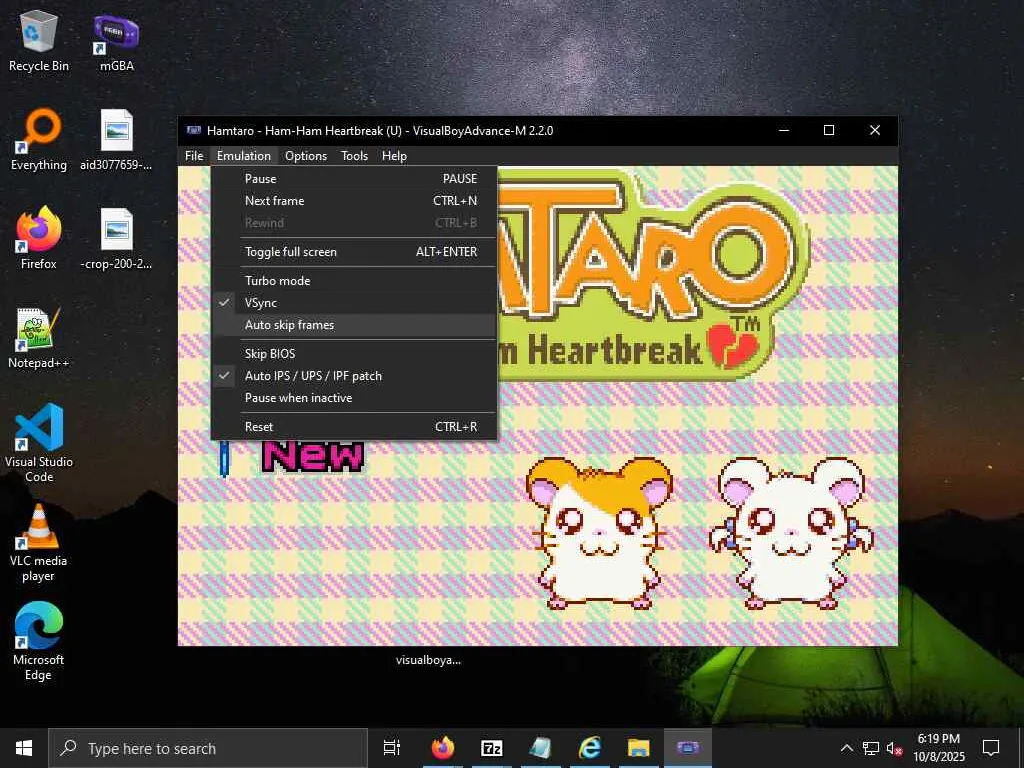Screen dimensions: 1024x768
Task: Click in the taskbar search box
Action: (209, 748)
